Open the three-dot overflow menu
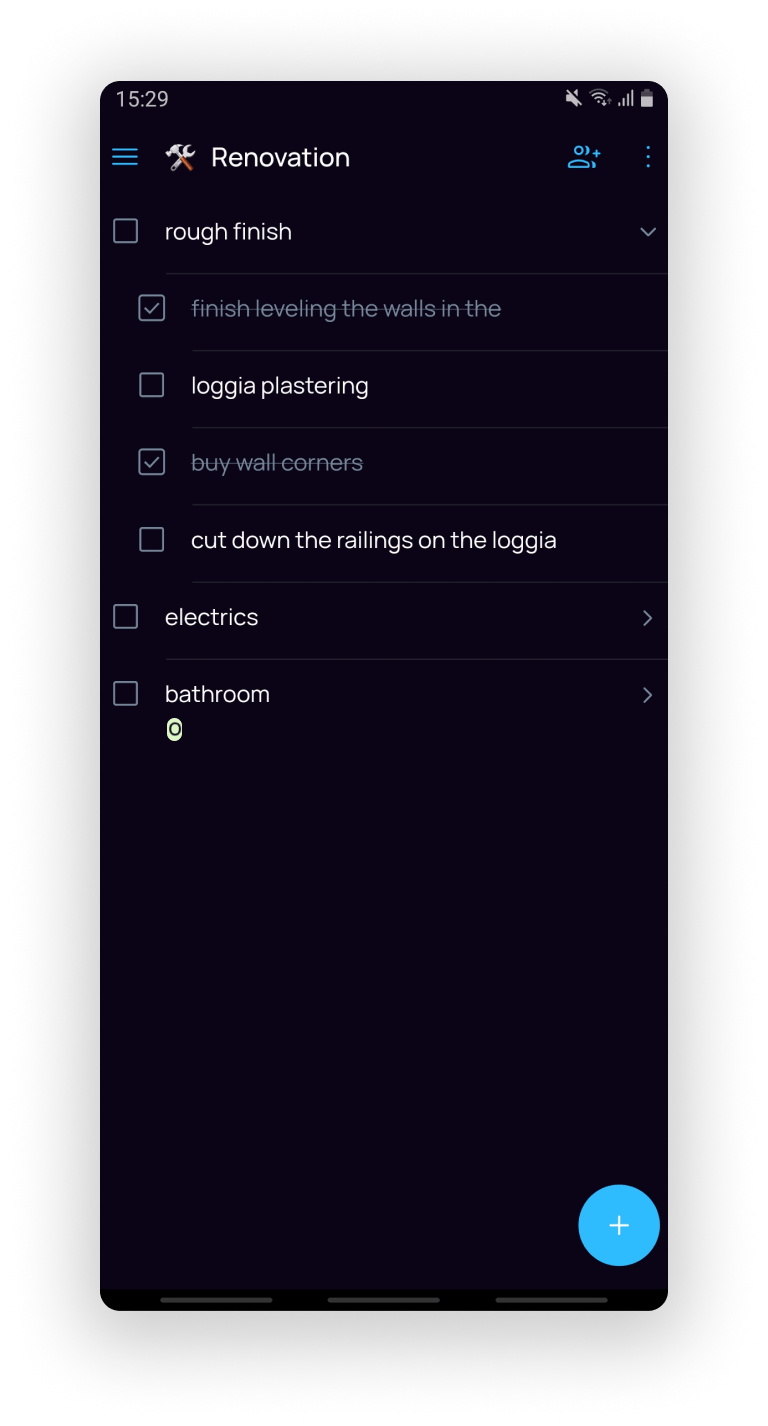768x1426 pixels. [x=648, y=157]
